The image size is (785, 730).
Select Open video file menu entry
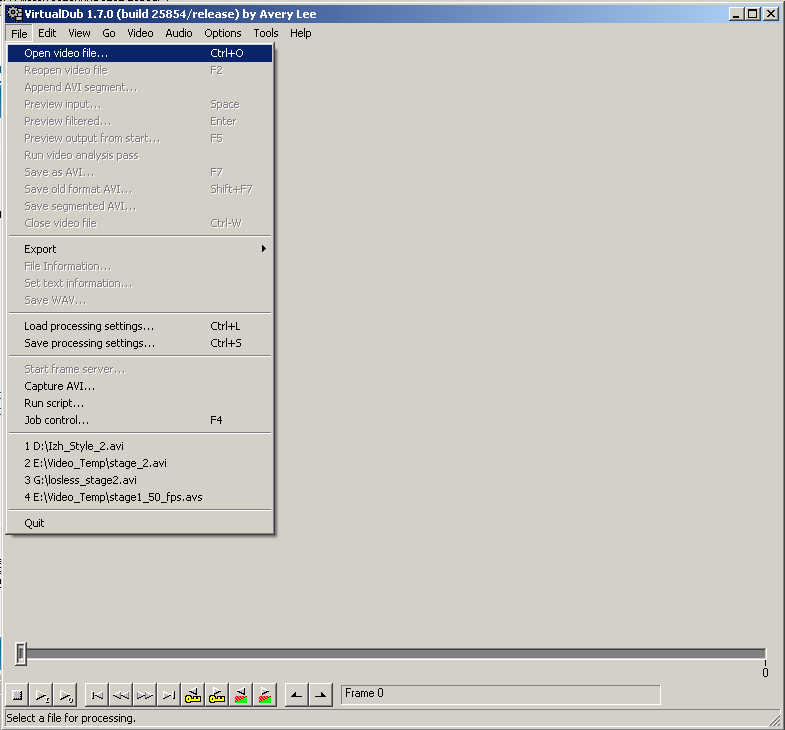pos(140,53)
